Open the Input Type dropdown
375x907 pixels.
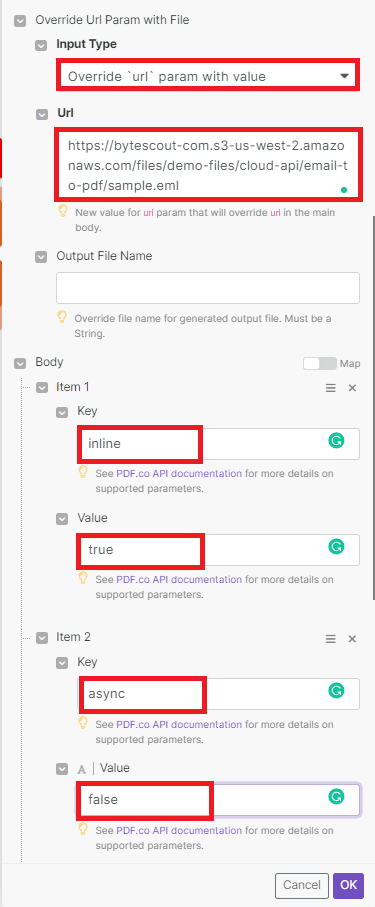coord(208,75)
